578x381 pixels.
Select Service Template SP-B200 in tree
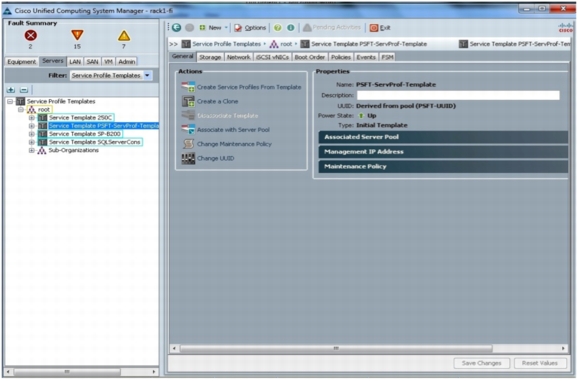(x=80, y=134)
